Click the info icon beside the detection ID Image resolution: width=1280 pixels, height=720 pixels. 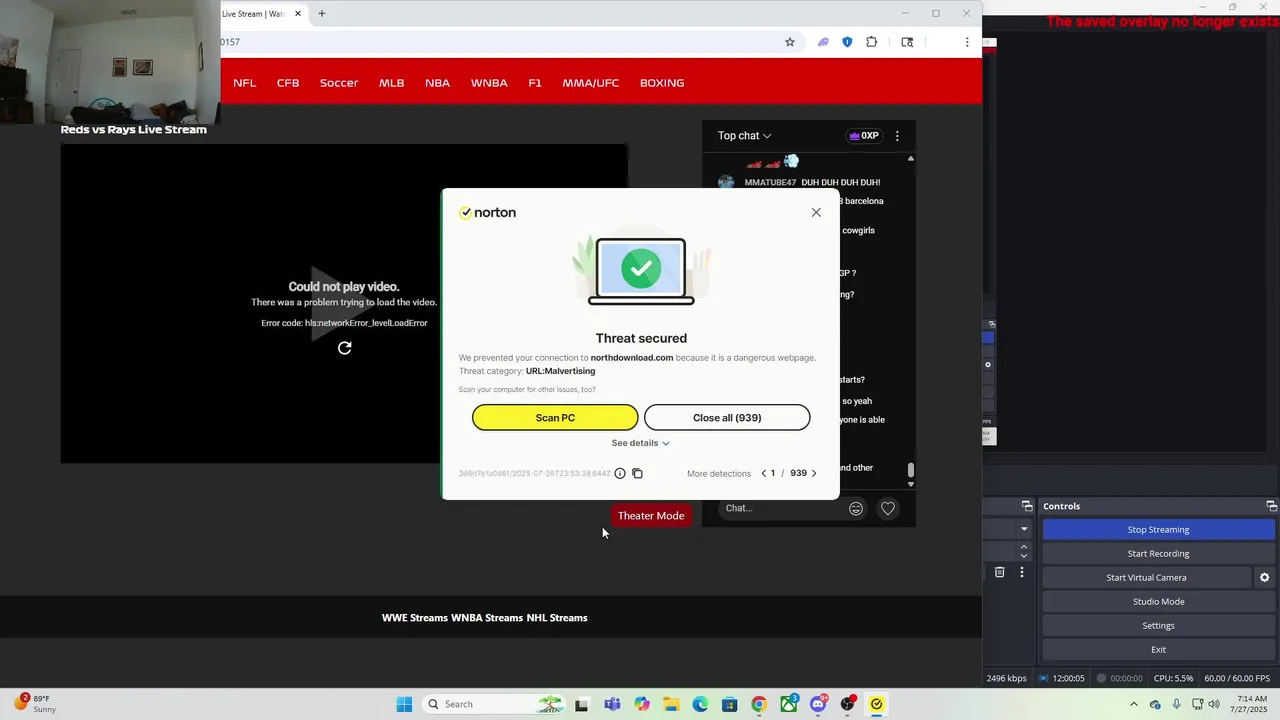(620, 473)
